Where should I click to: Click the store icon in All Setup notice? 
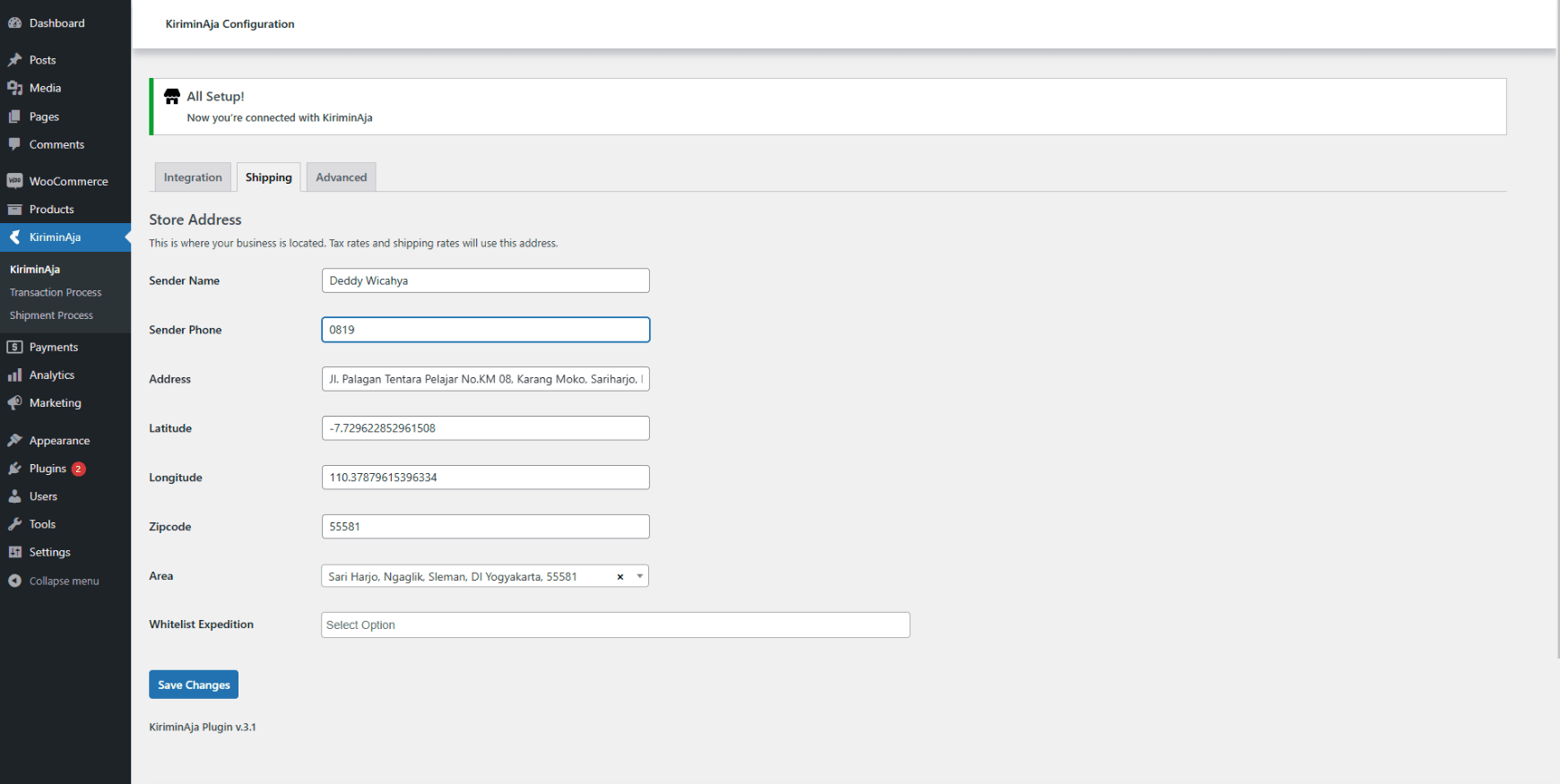(x=172, y=97)
